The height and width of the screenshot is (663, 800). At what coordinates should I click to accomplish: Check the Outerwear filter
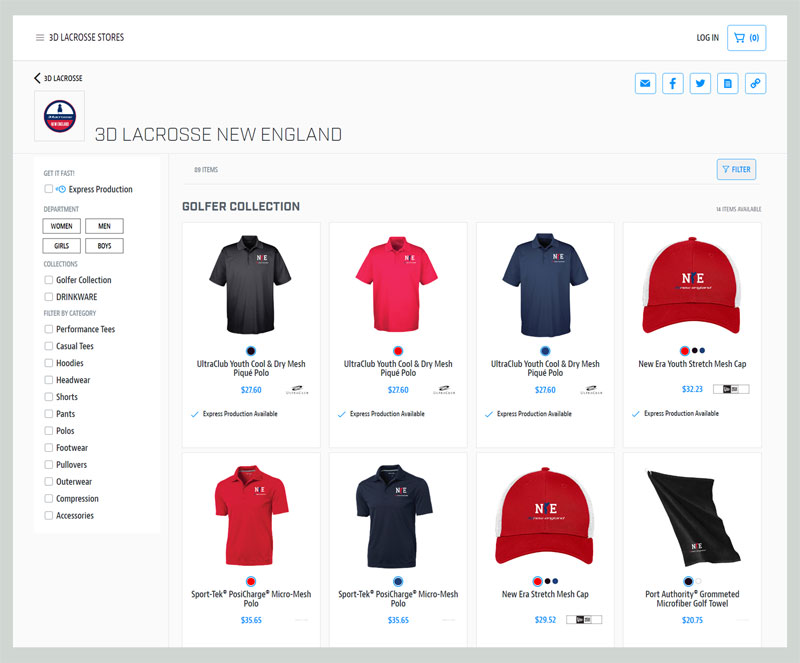pos(48,481)
